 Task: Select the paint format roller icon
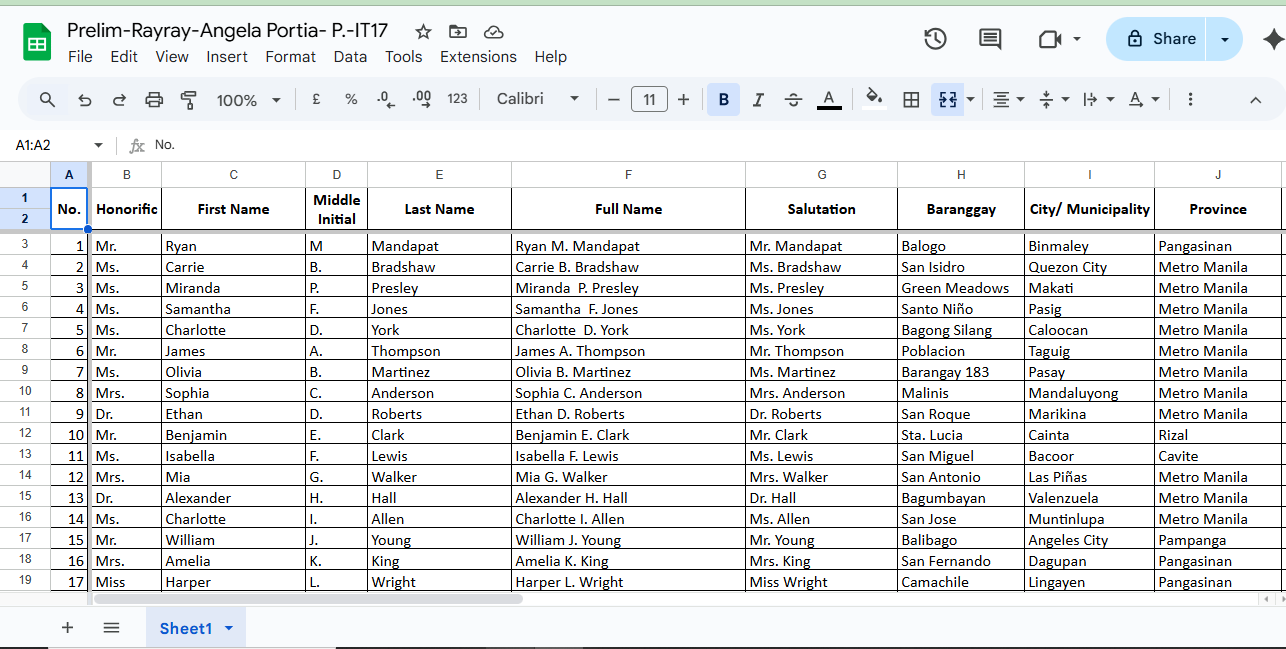(x=188, y=100)
